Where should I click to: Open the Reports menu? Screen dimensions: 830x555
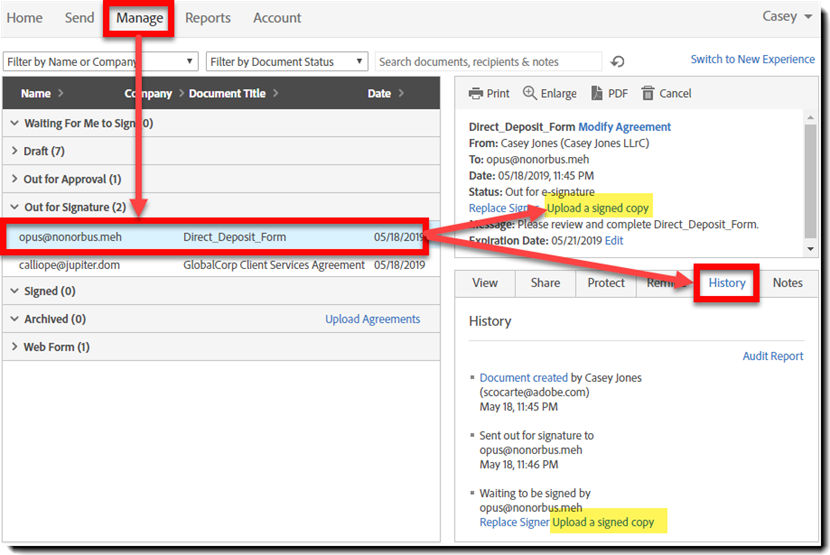click(208, 17)
